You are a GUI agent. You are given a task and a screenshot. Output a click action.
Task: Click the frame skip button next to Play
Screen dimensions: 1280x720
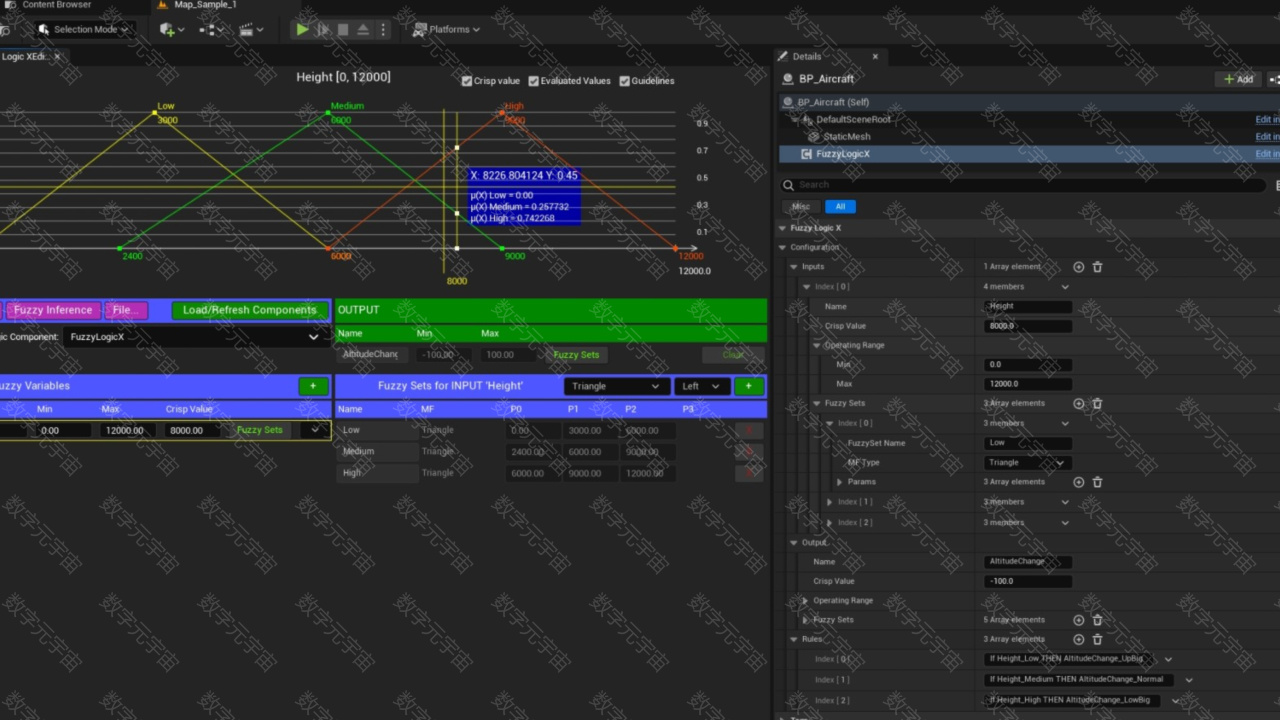[323, 30]
